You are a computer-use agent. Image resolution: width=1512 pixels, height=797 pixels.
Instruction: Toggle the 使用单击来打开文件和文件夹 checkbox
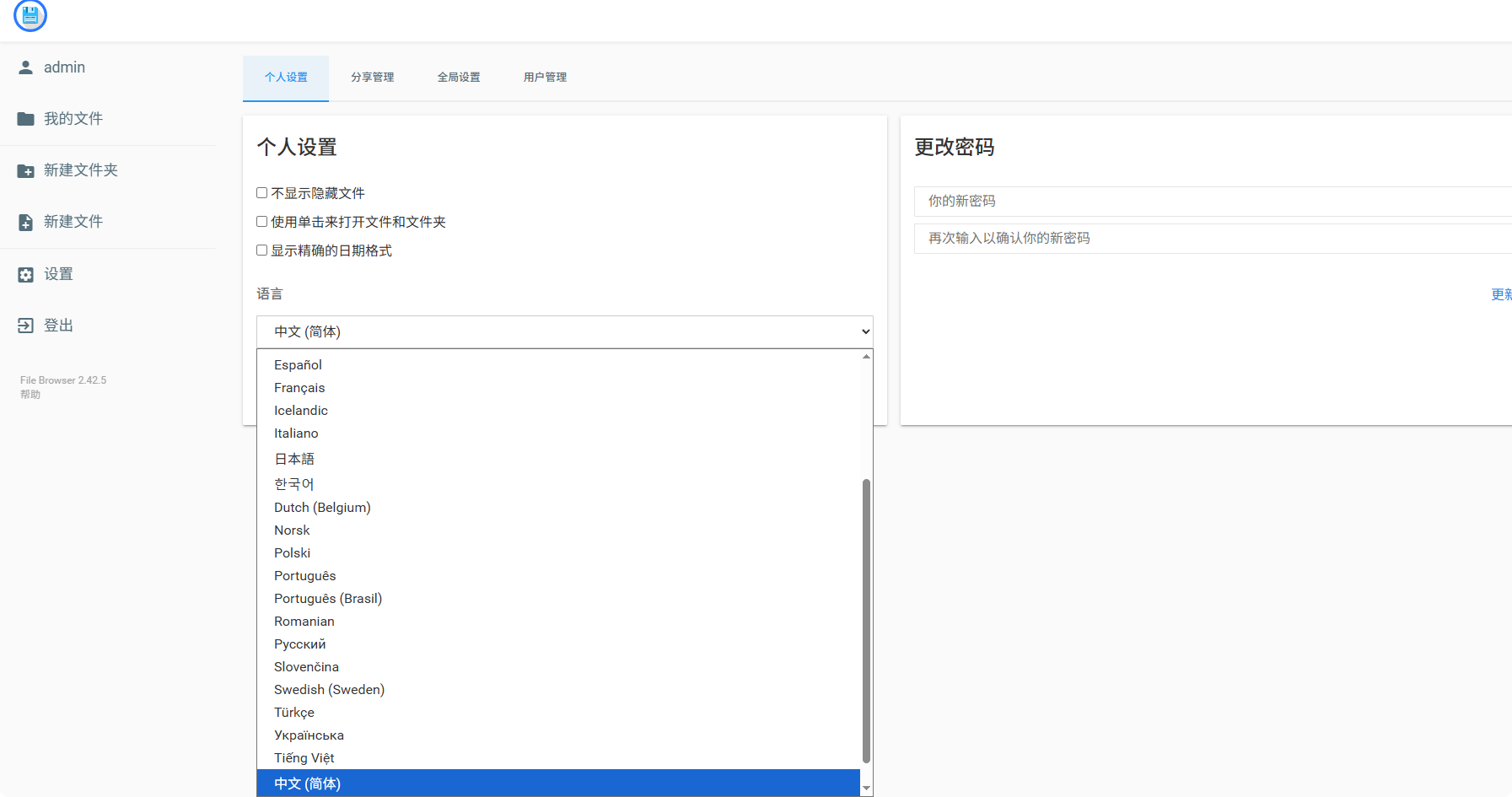pos(262,222)
